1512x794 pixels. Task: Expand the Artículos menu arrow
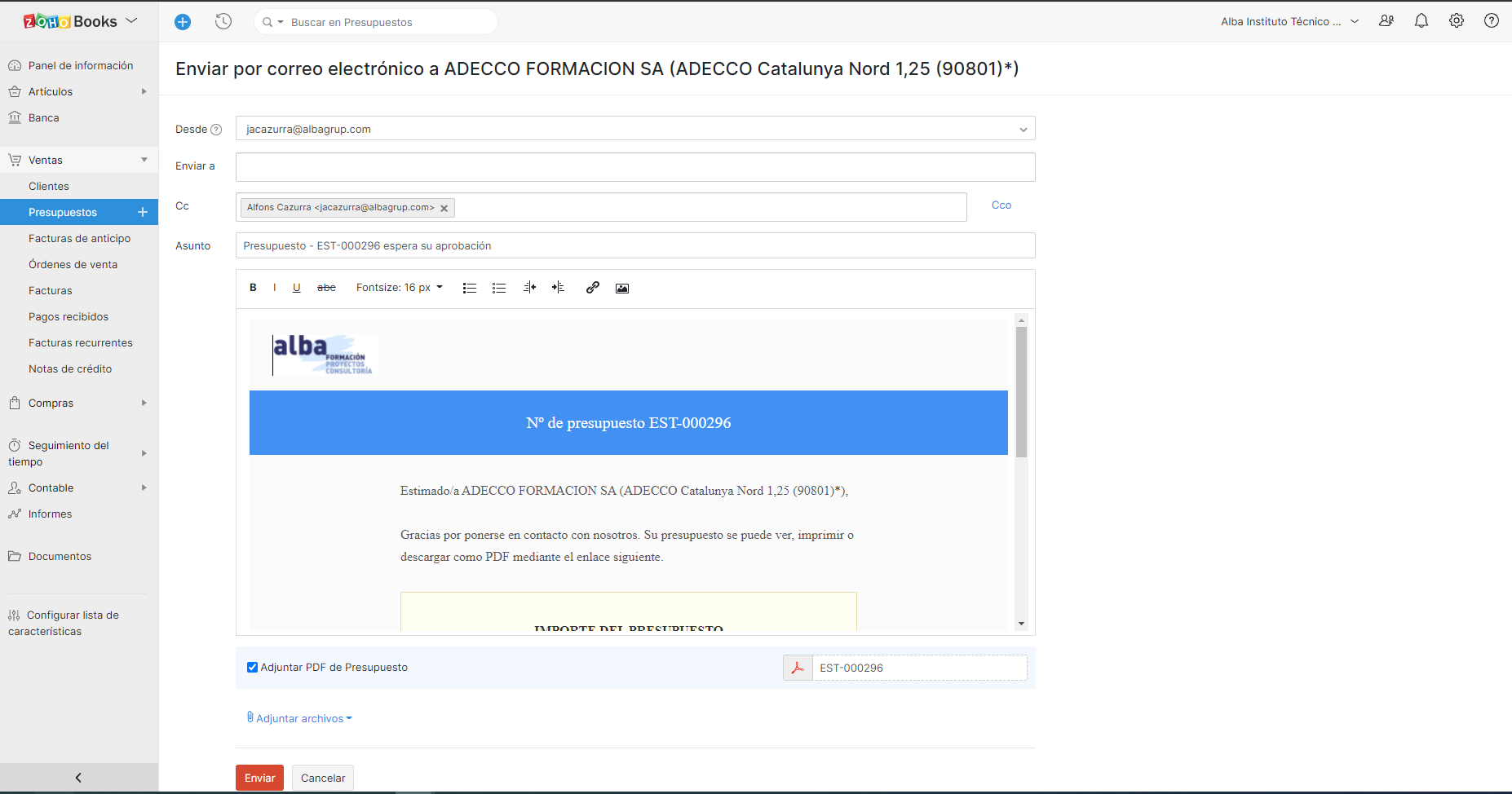pos(144,91)
